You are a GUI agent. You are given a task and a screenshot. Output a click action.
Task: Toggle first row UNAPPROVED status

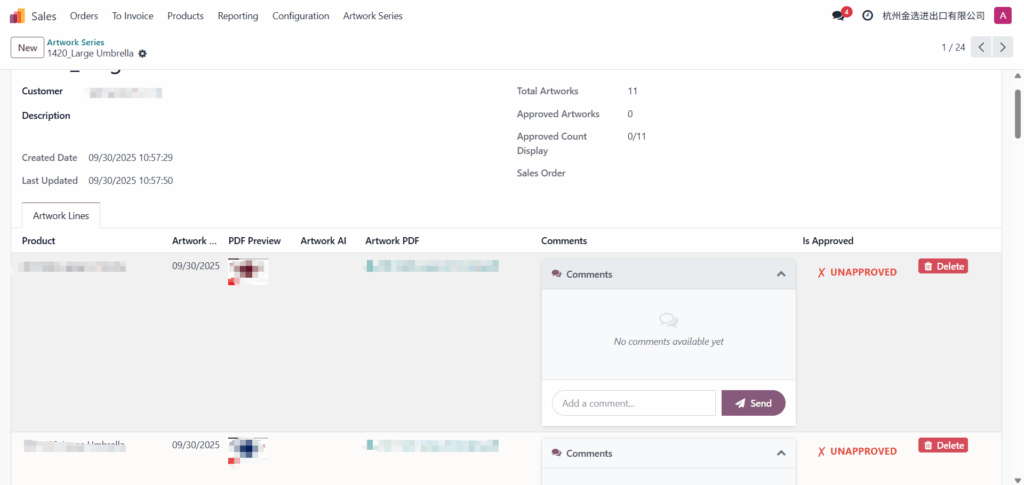(857, 272)
